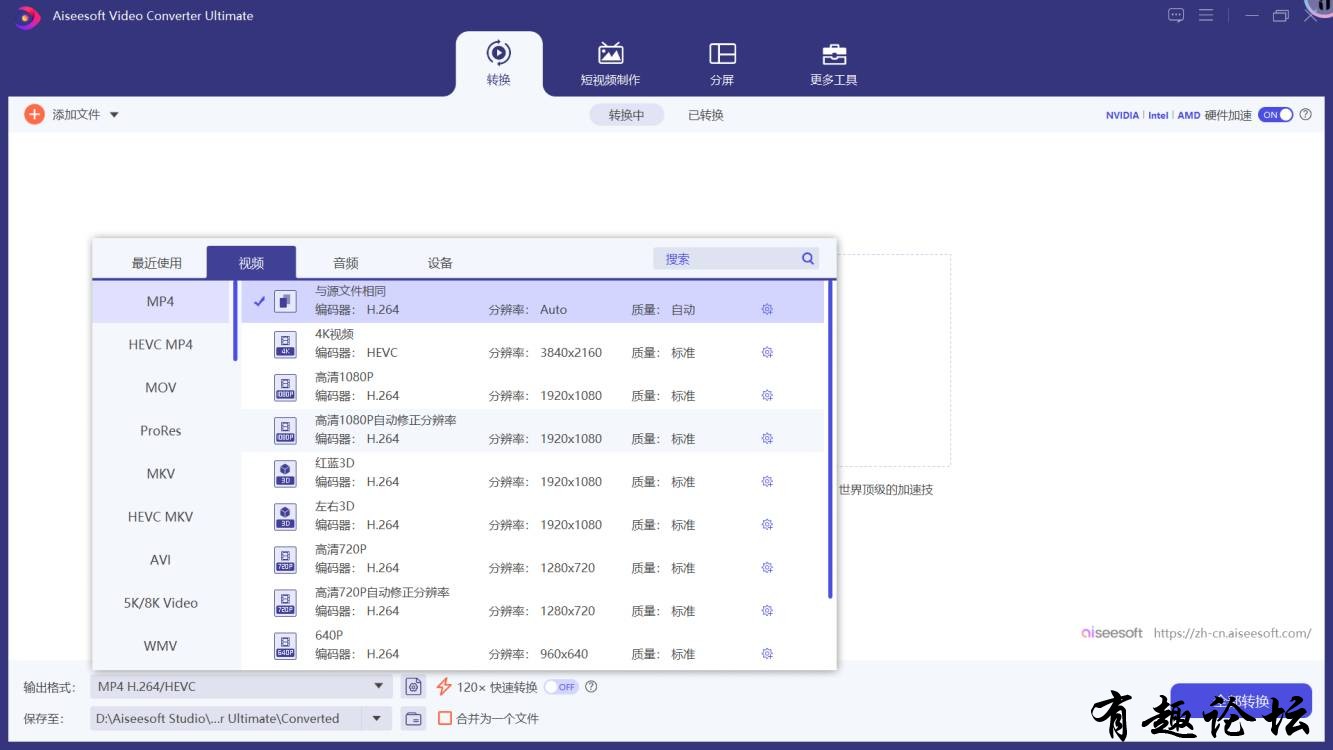
Task: Select the 高清1080P preset name
Action: pyautogui.click(x=344, y=377)
